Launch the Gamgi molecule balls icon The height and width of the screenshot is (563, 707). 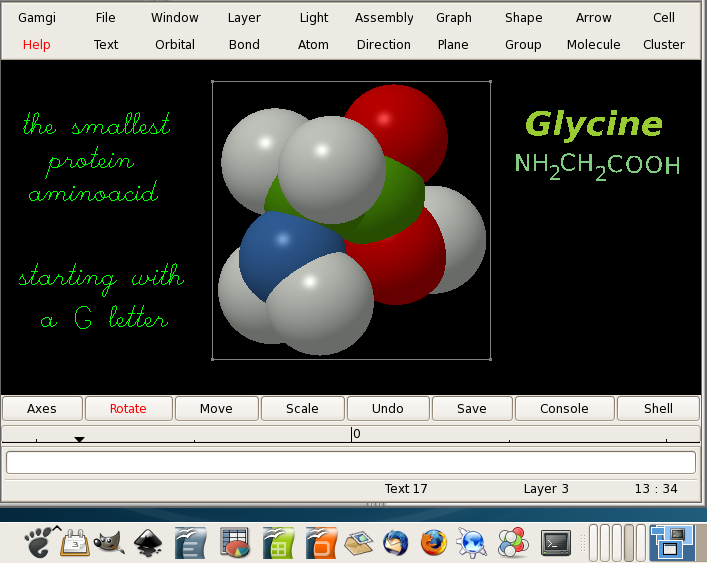tap(513, 542)
